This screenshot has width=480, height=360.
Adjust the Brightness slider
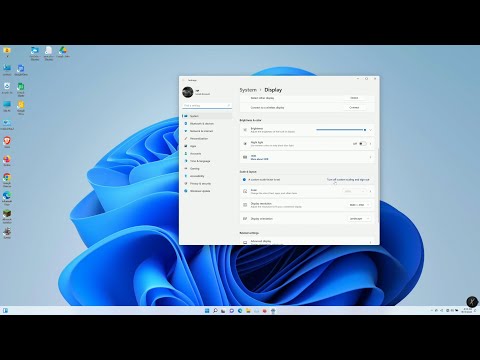click(x=341, y=130)
